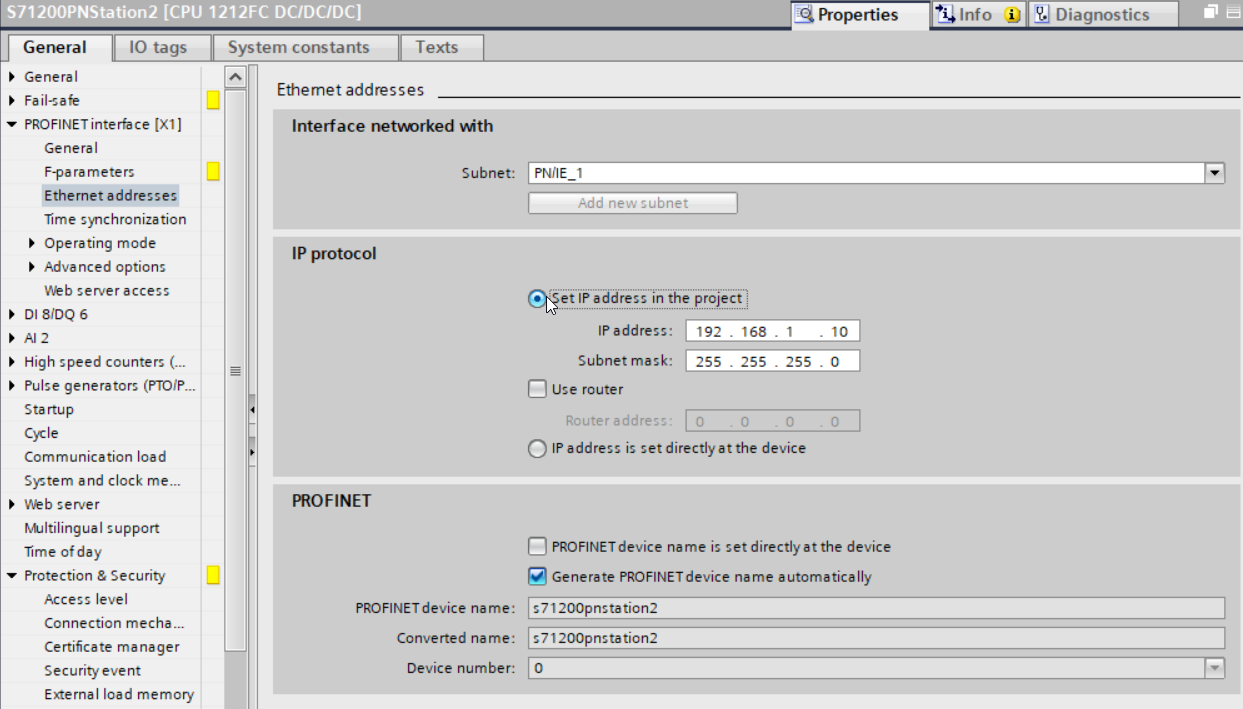This screenshot has height=709, width=1243.
Task: Open the Diagnostics tab
Action: (1103, 14)
